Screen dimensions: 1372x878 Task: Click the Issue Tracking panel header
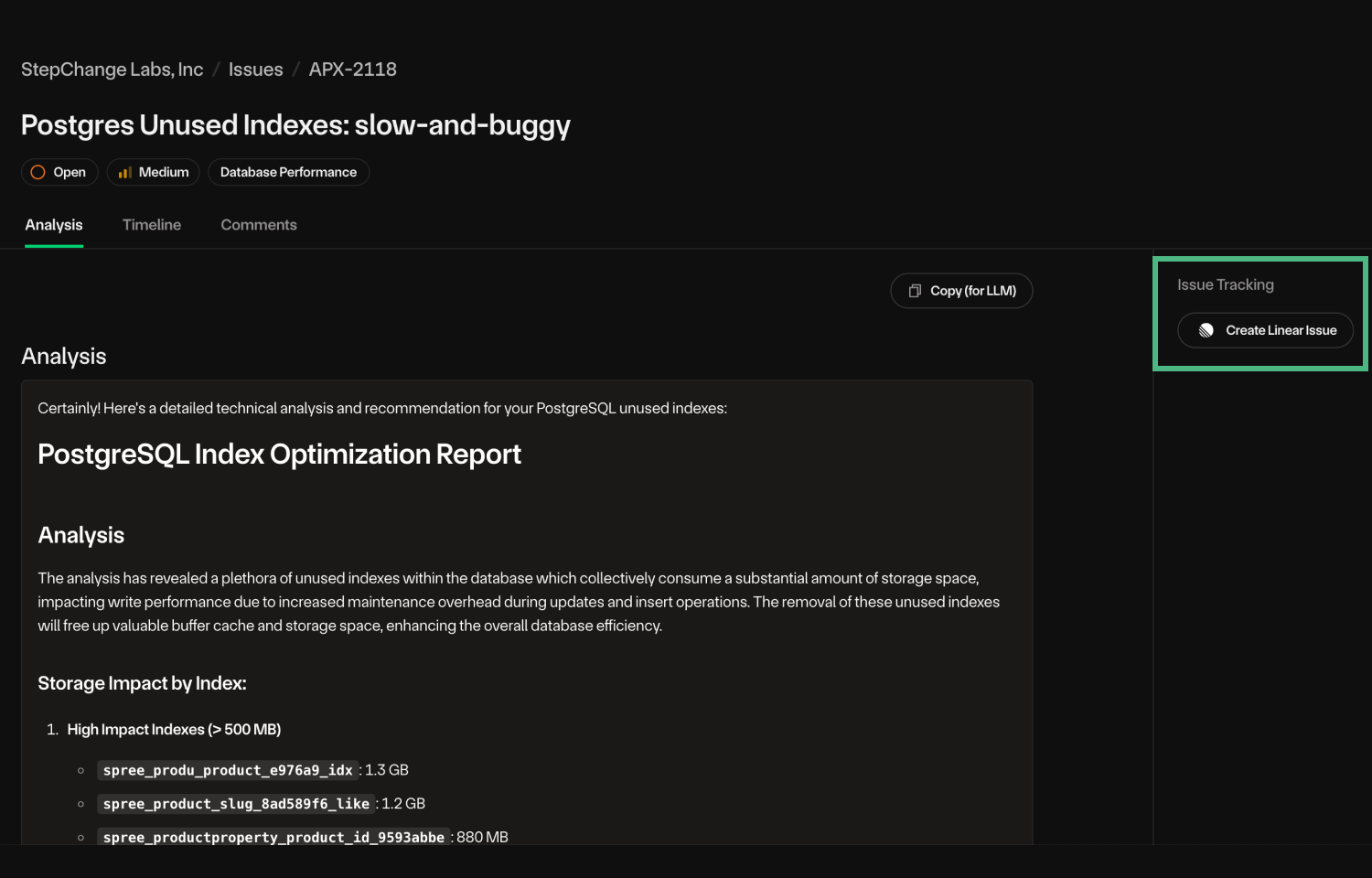coord(1225,284)
